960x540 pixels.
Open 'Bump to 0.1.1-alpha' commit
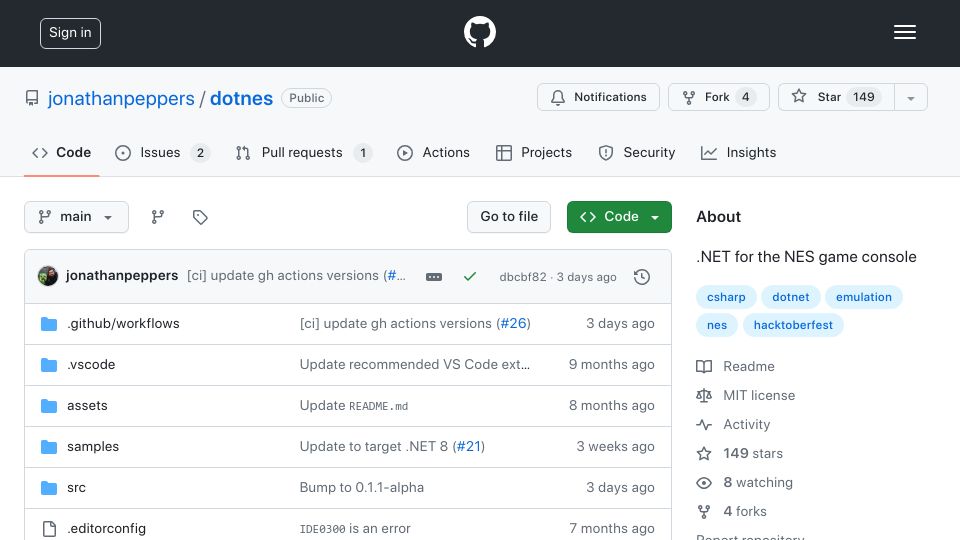click(x=361, y=487)
